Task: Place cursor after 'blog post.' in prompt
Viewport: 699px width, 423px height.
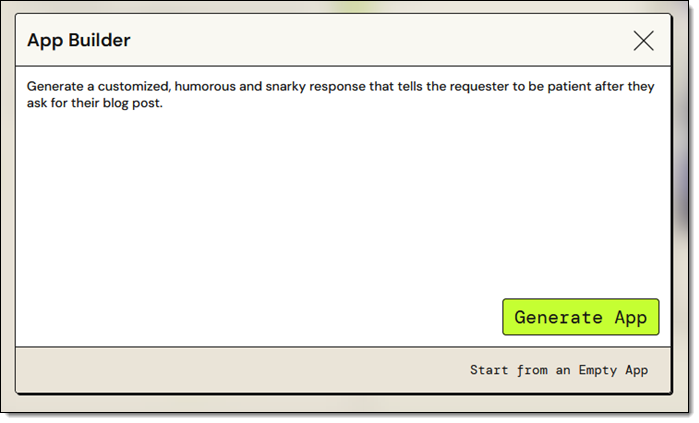Action: 163,103
